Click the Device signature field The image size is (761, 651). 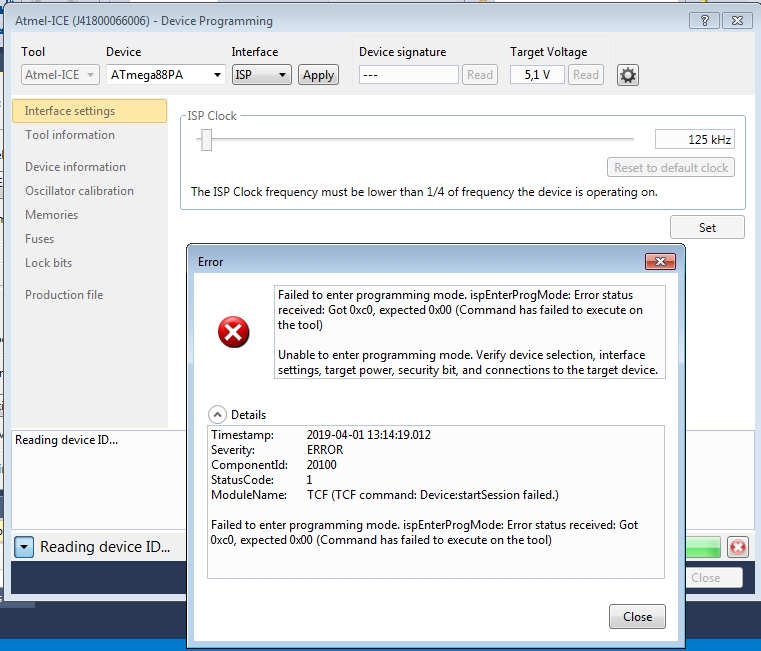[x=409, y=75]
